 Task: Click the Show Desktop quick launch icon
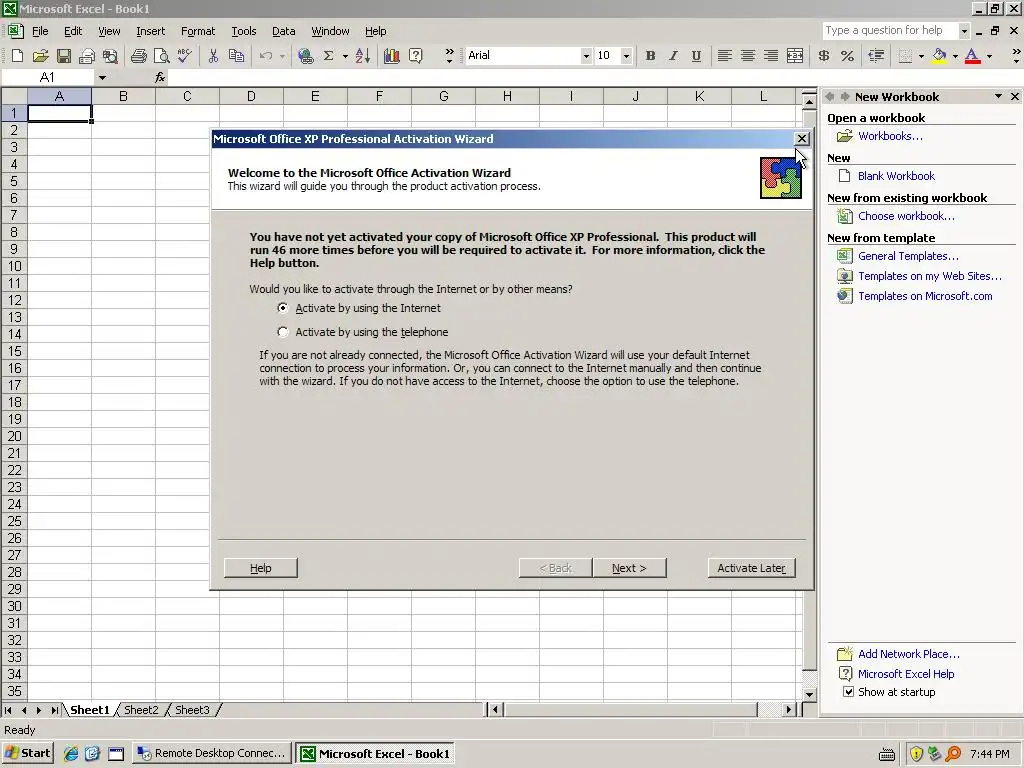(116, 753)
